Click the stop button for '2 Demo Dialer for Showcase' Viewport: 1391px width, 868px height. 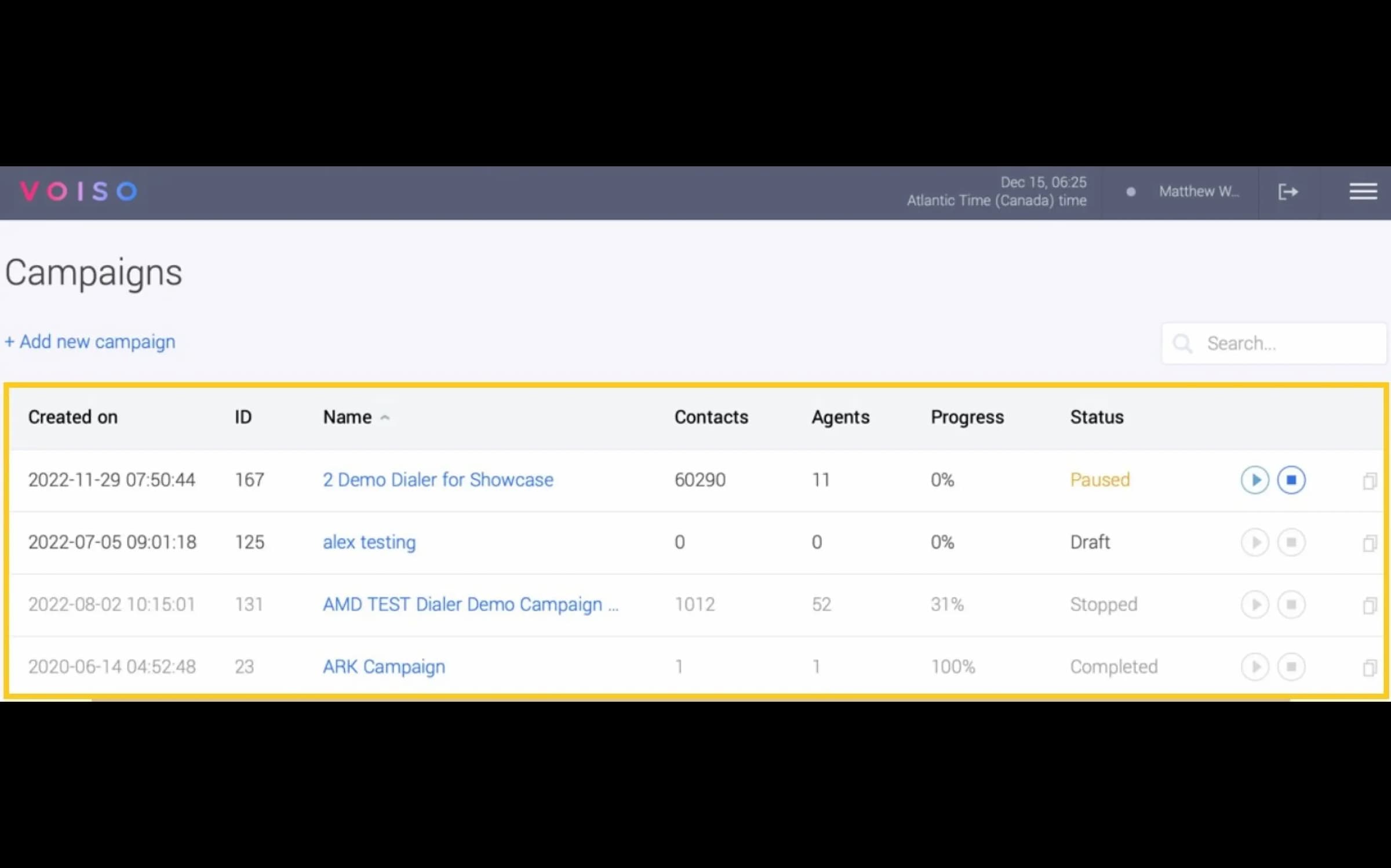coord(1290,480)
